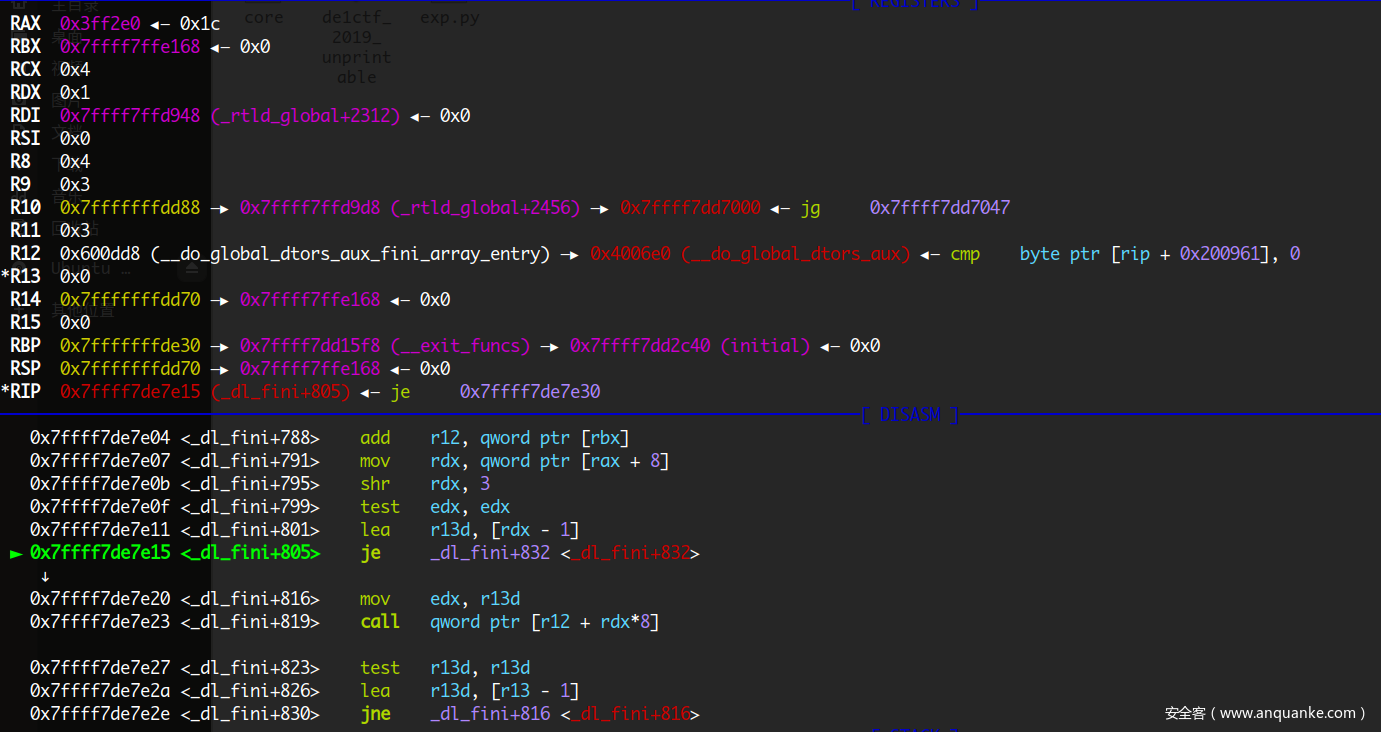Click the DISASM section header
Image resolution: width=1381 pixels, height=732 pixels.
tap(910, 414)
